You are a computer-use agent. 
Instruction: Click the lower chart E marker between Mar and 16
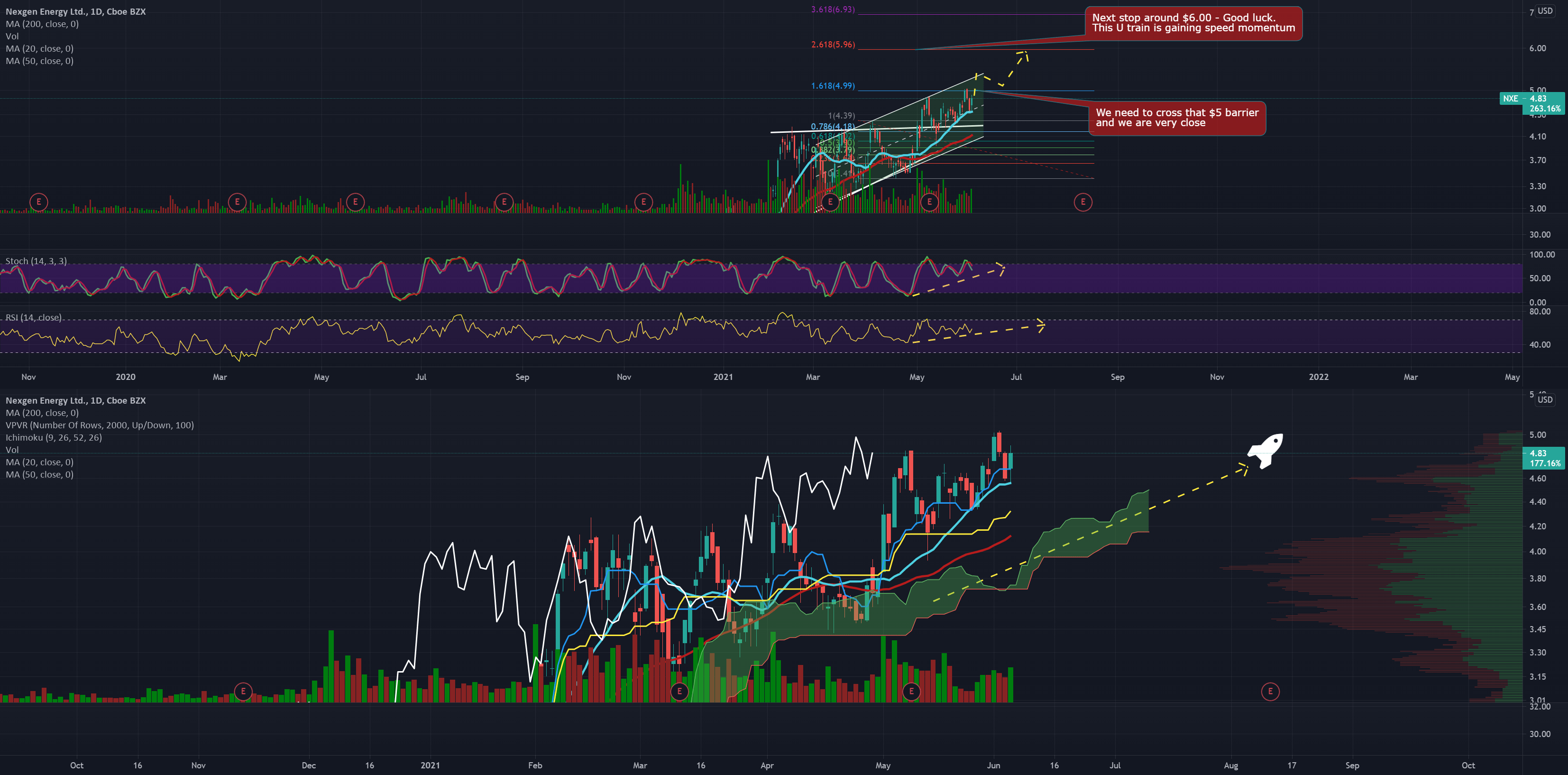(x=679, y=691)
